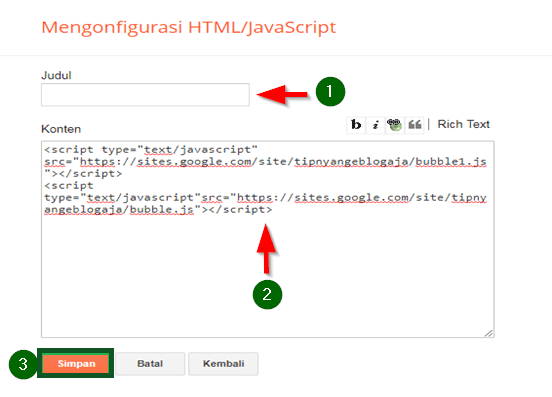Go back with the Kembali button
The image size is (552, 397).
223,364
